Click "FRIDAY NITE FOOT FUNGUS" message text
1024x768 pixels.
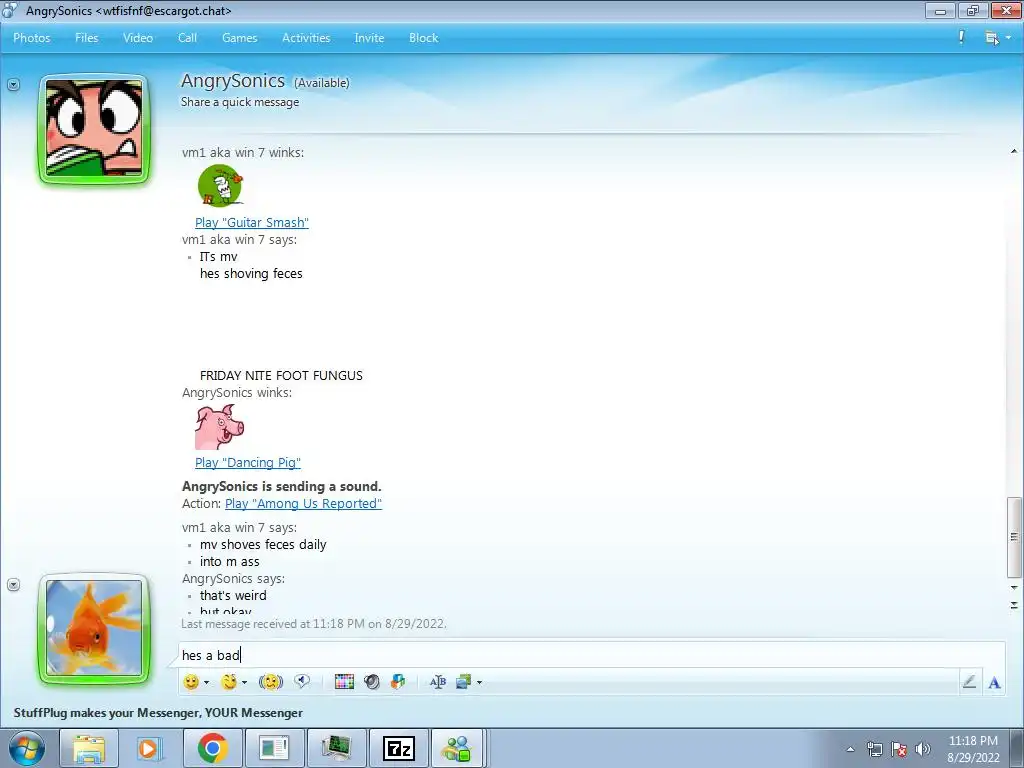(281, 376)
